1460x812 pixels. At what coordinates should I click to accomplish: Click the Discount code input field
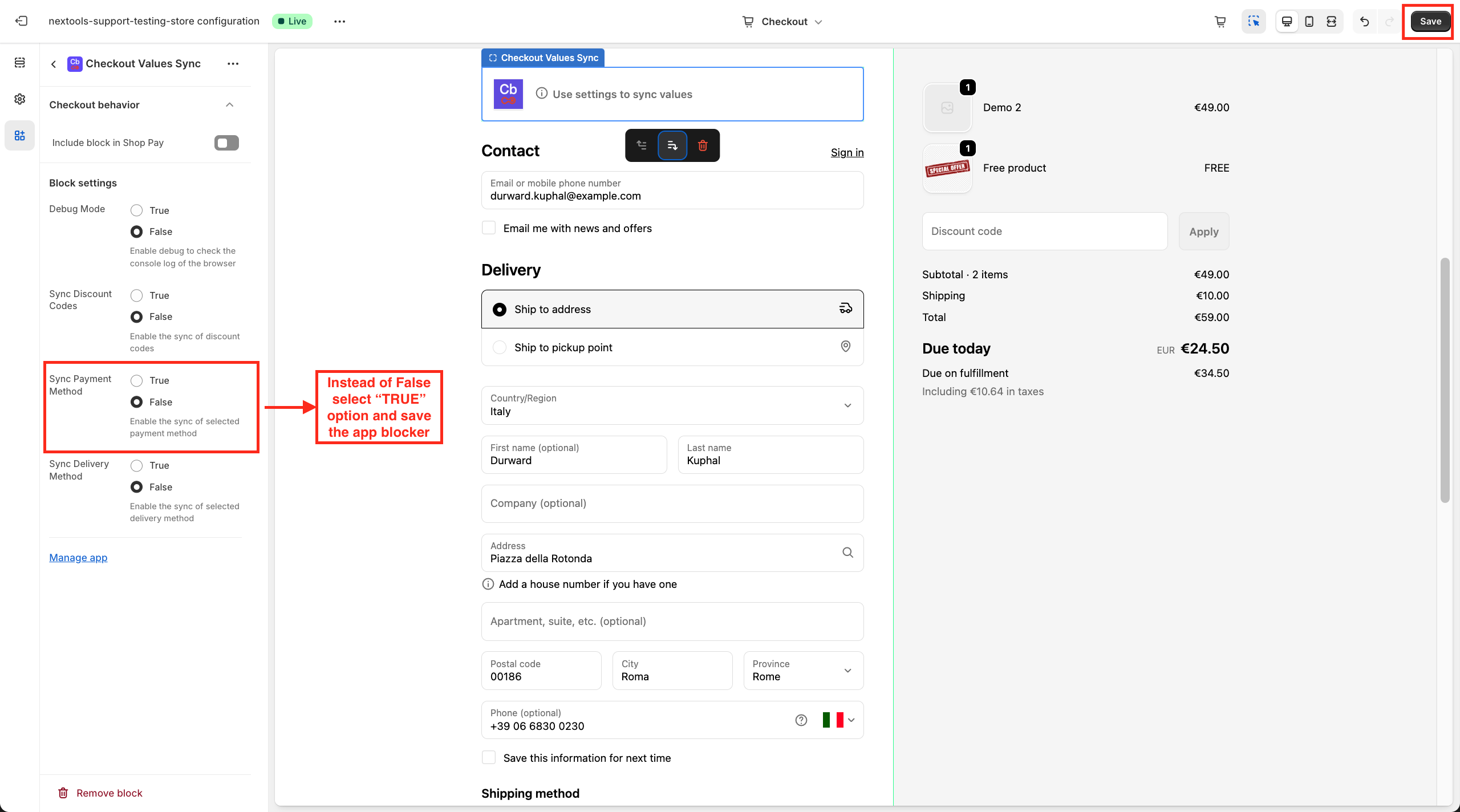click(x=1044, y=232)
